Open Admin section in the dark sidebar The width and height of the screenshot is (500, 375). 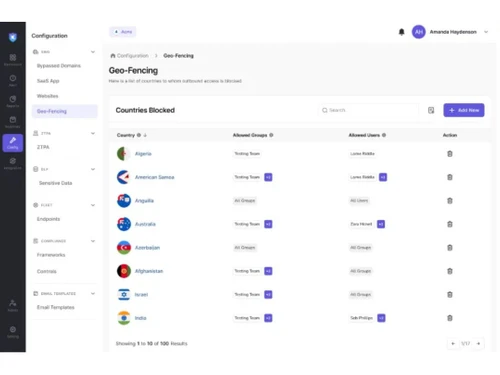coord(13,305)
